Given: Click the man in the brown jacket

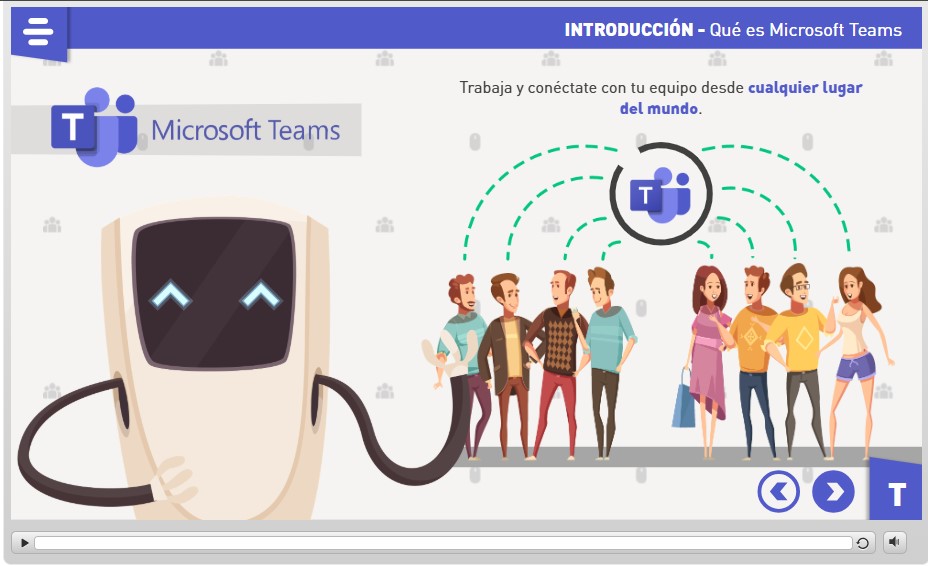Looking at the screenshot, I should click(505, 360).
